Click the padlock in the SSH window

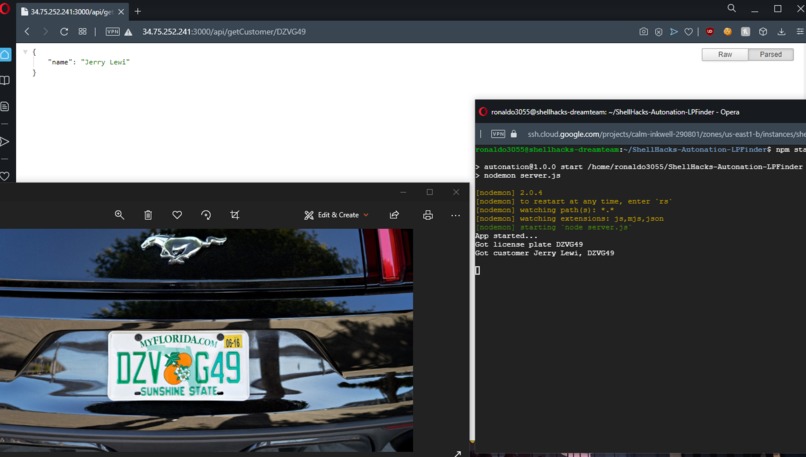pyautogui.click(x=514, y=134)
